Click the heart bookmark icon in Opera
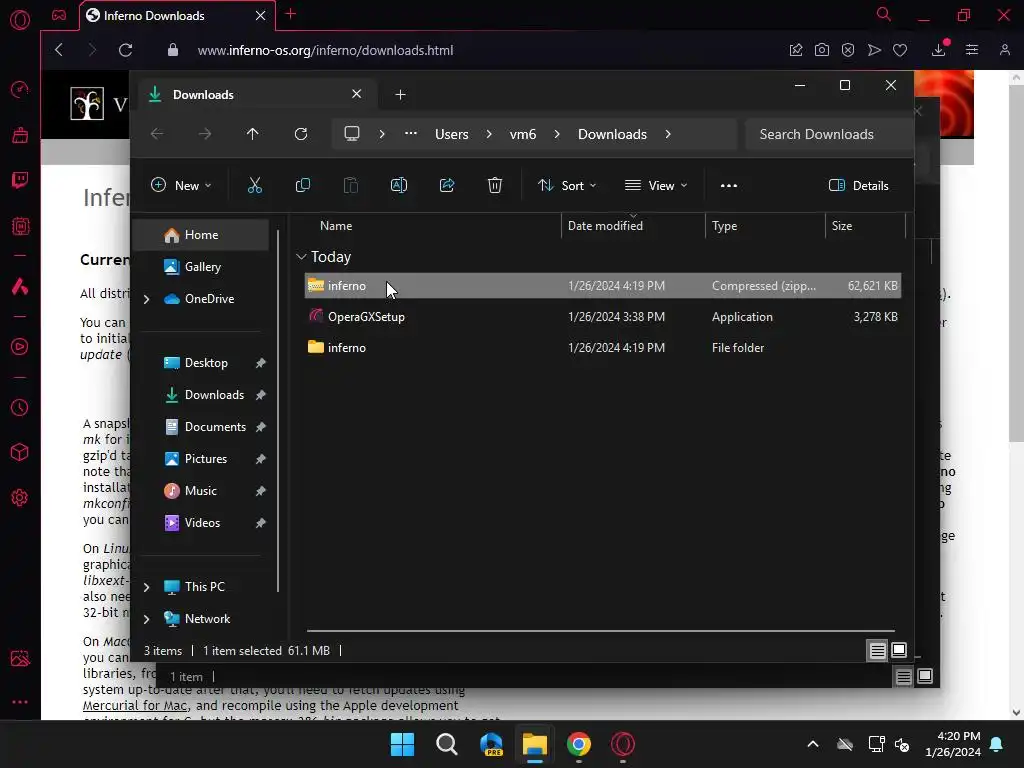This screenshot has height=768, width=1024. tap(900, 50)
